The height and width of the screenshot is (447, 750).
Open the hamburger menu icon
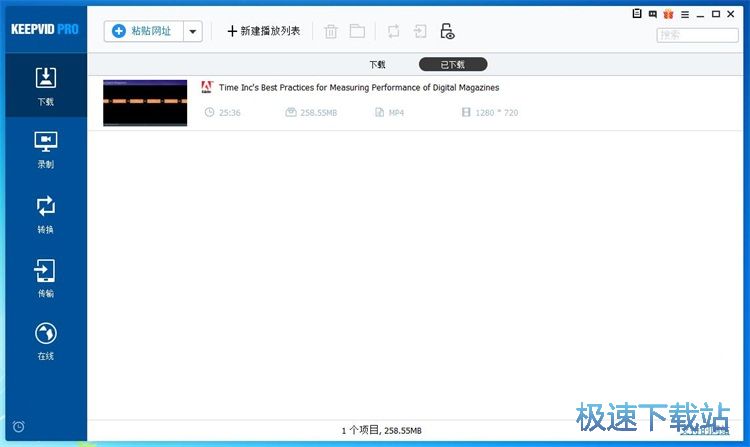pyautogui.click(x=685, y=14)
